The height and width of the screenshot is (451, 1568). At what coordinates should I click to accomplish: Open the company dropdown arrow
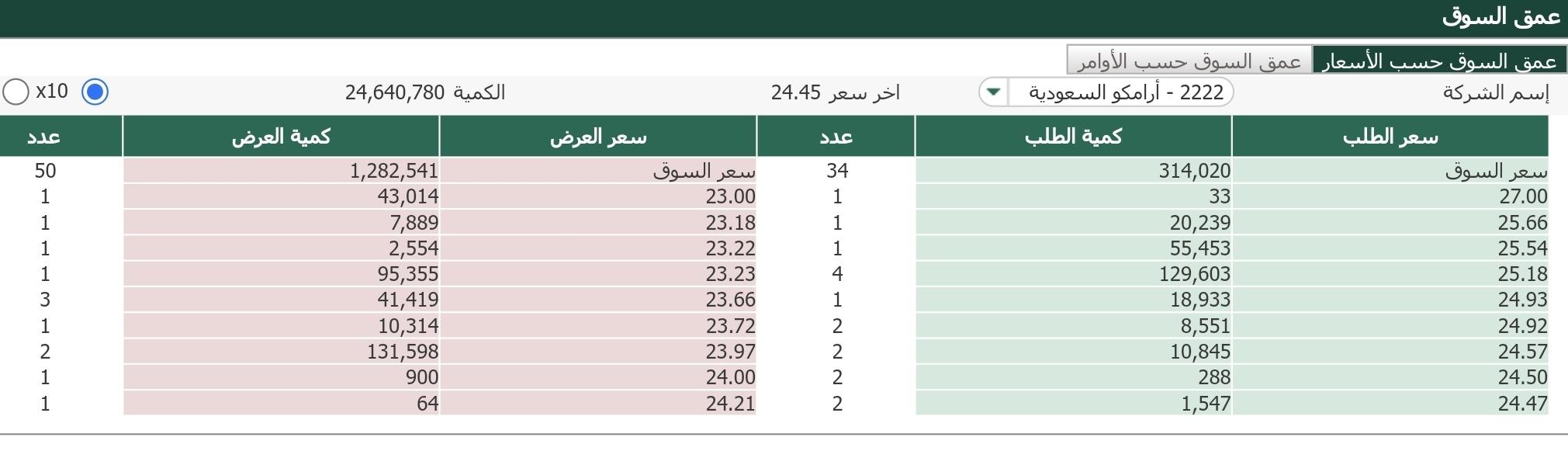[993, 92]
